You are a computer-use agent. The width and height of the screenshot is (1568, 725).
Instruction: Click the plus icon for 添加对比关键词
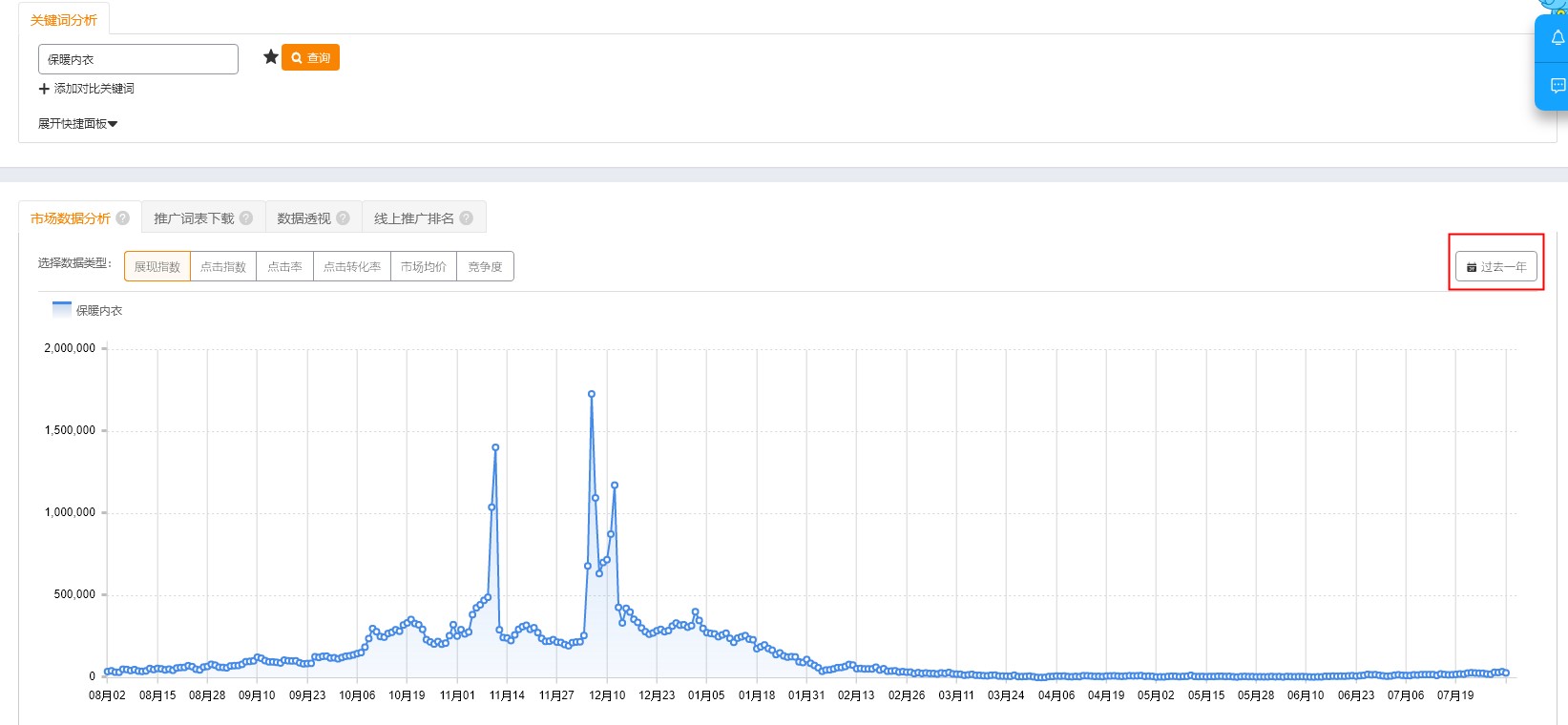coord(44,89)
